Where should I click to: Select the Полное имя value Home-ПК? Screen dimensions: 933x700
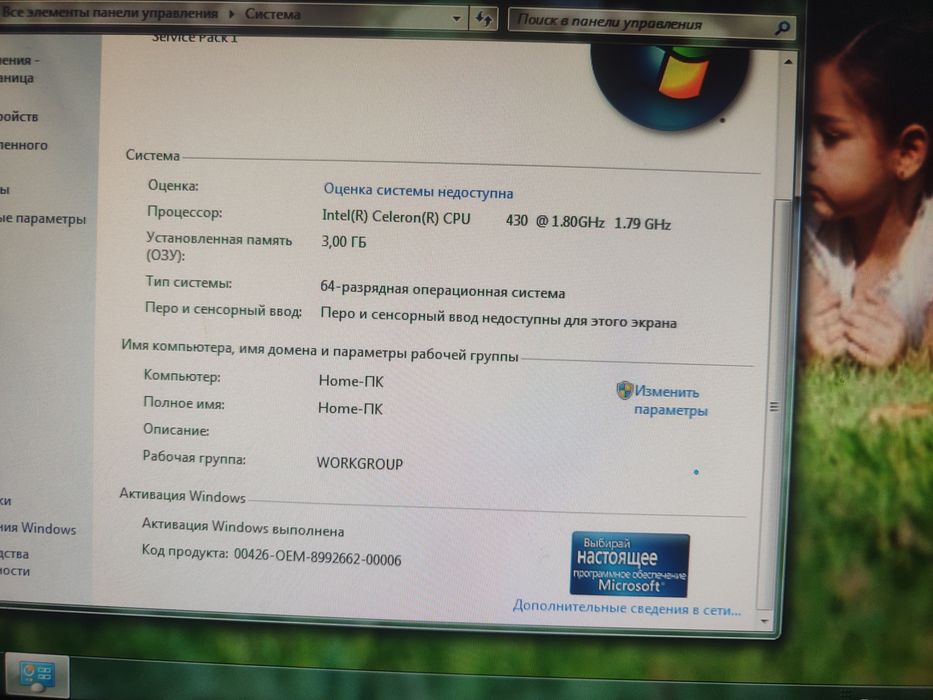350,408
